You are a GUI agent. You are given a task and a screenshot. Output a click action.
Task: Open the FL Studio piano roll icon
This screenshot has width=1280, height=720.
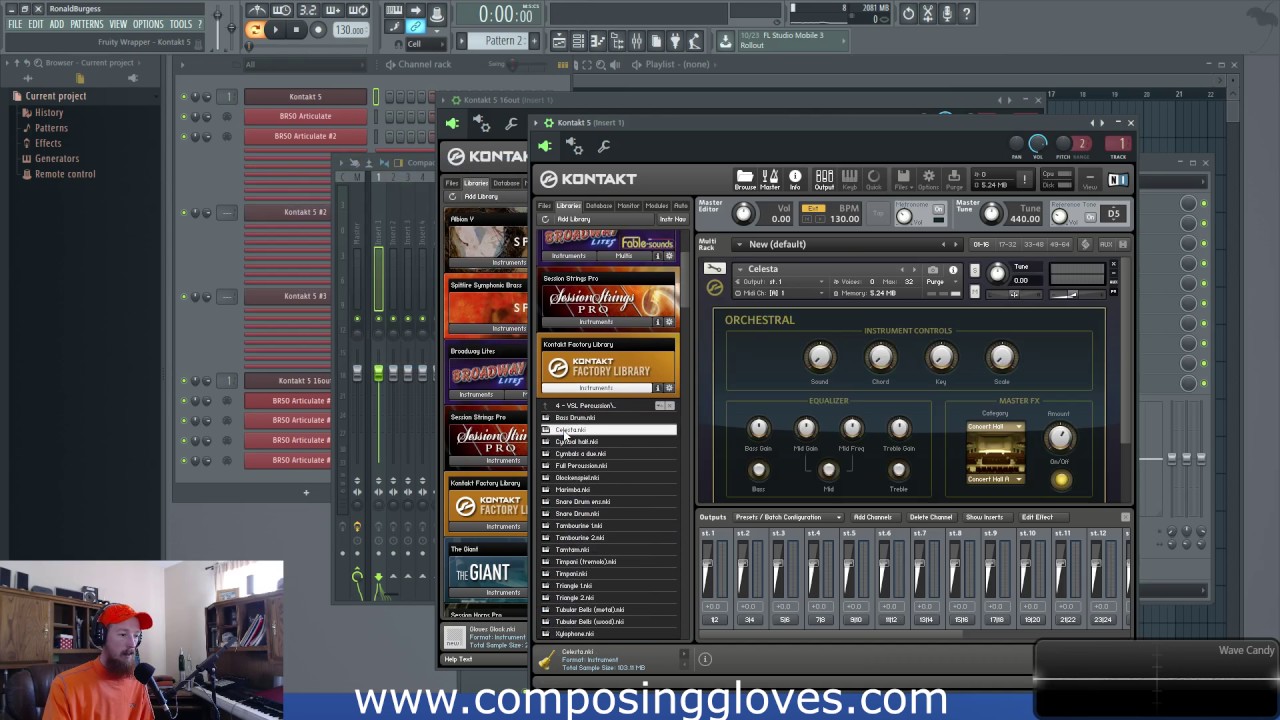pos(598,41)
